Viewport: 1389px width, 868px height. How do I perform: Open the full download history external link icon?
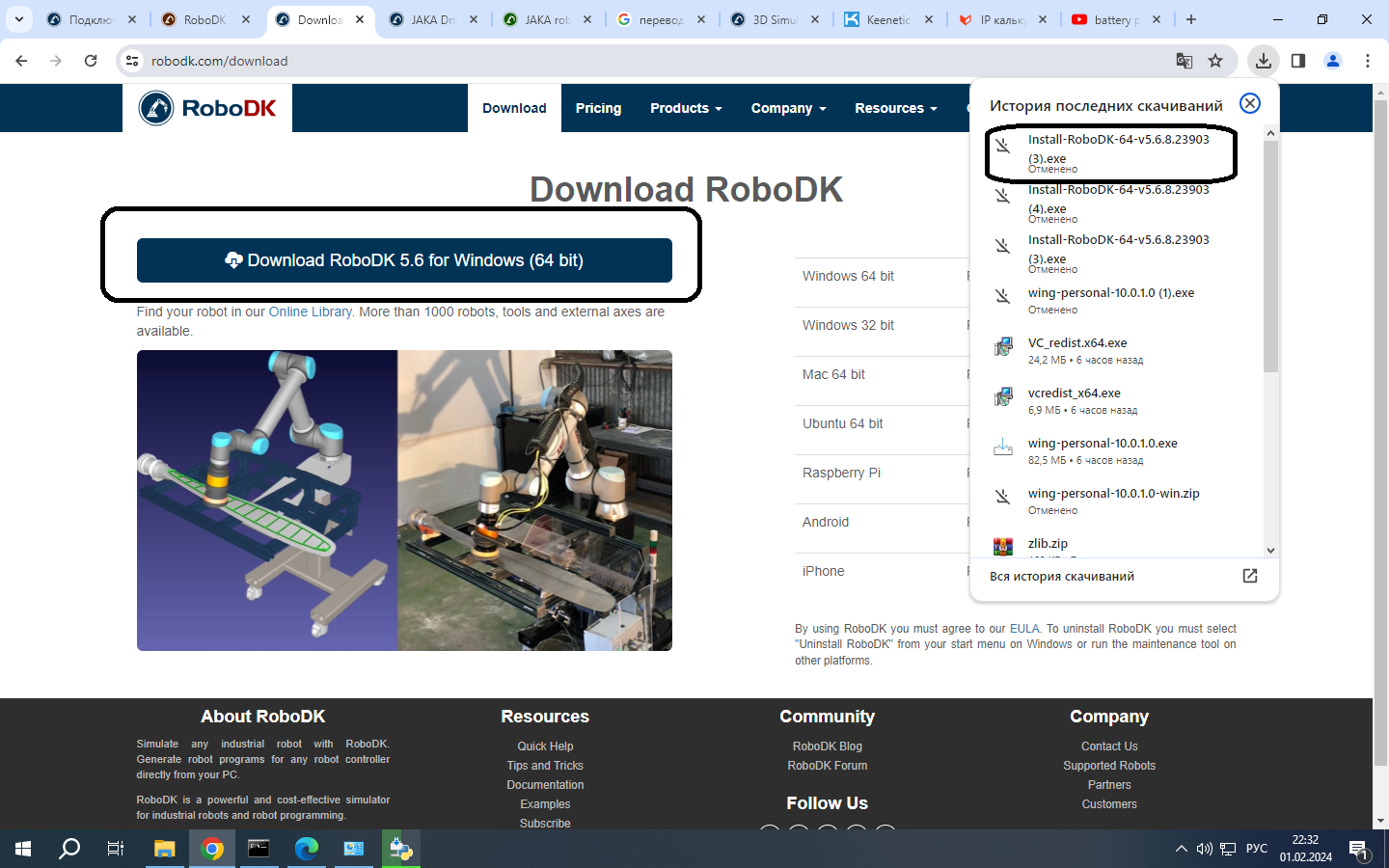click(1249, 576)
